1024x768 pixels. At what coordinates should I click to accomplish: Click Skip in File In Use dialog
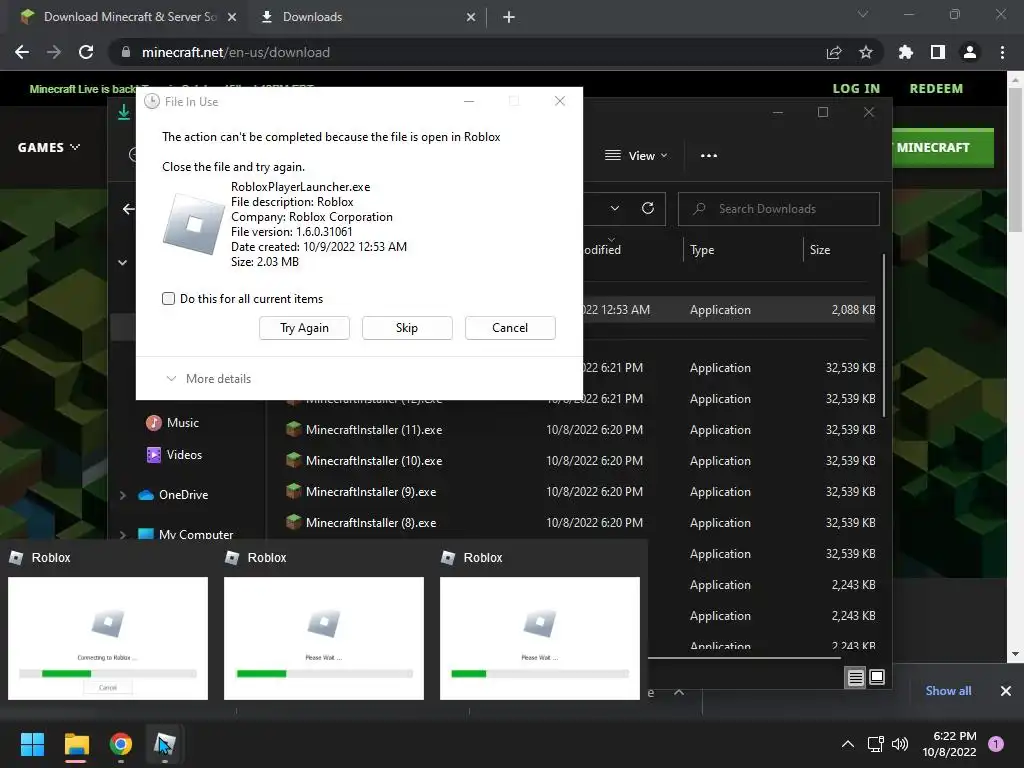pos(407,328)
